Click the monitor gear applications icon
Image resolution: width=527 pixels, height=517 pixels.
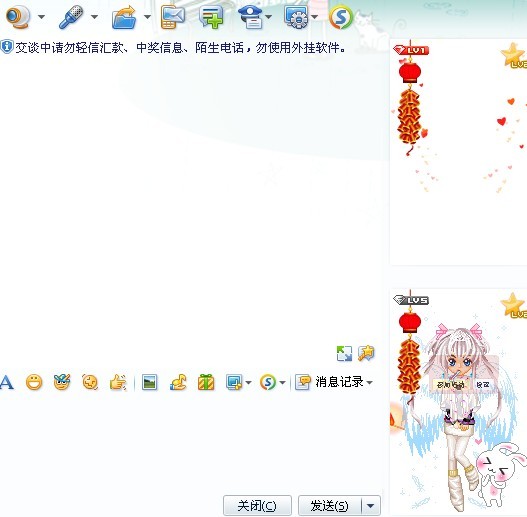pos(296,17)
